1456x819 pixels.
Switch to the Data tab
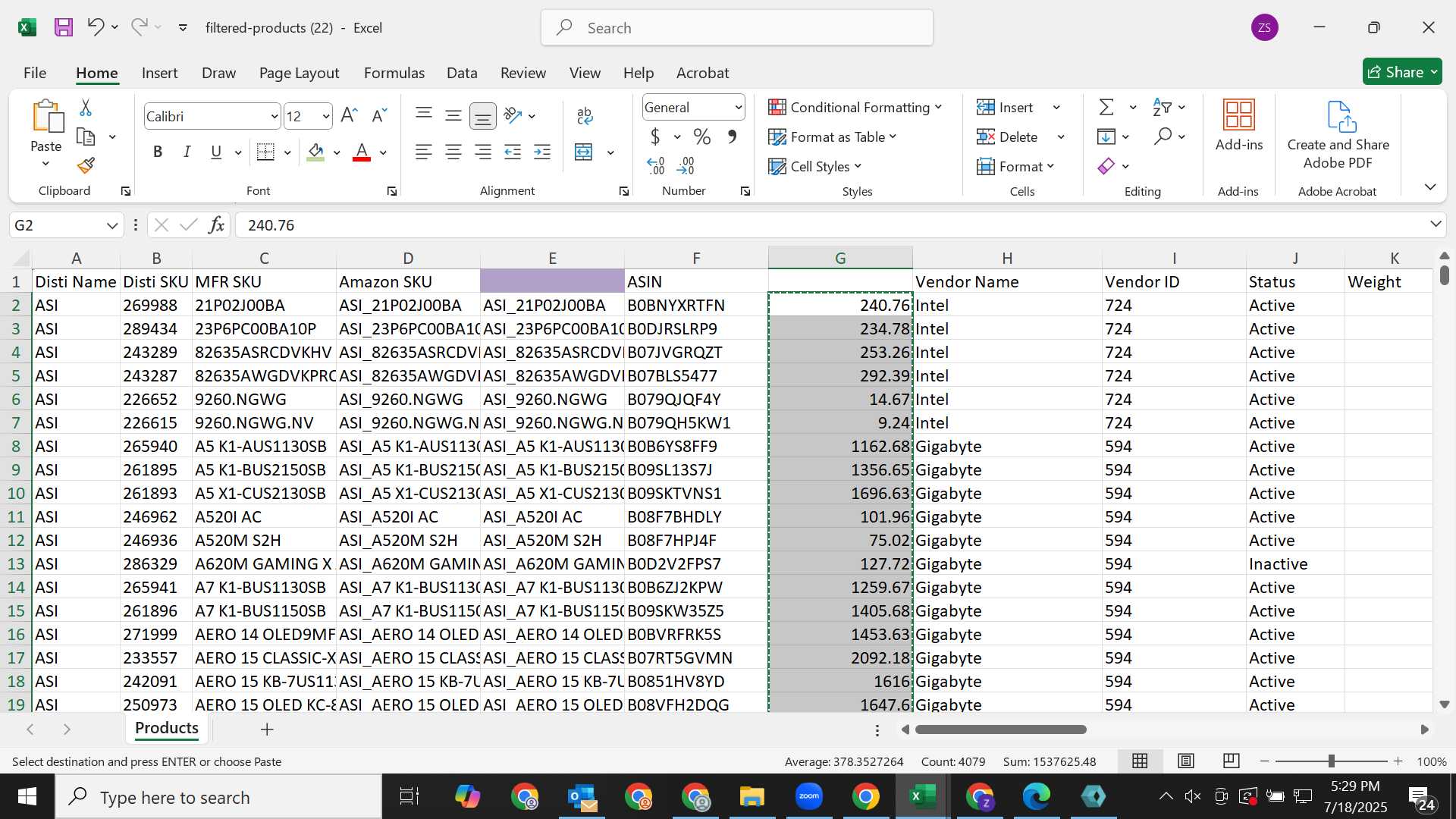point(462,73)
